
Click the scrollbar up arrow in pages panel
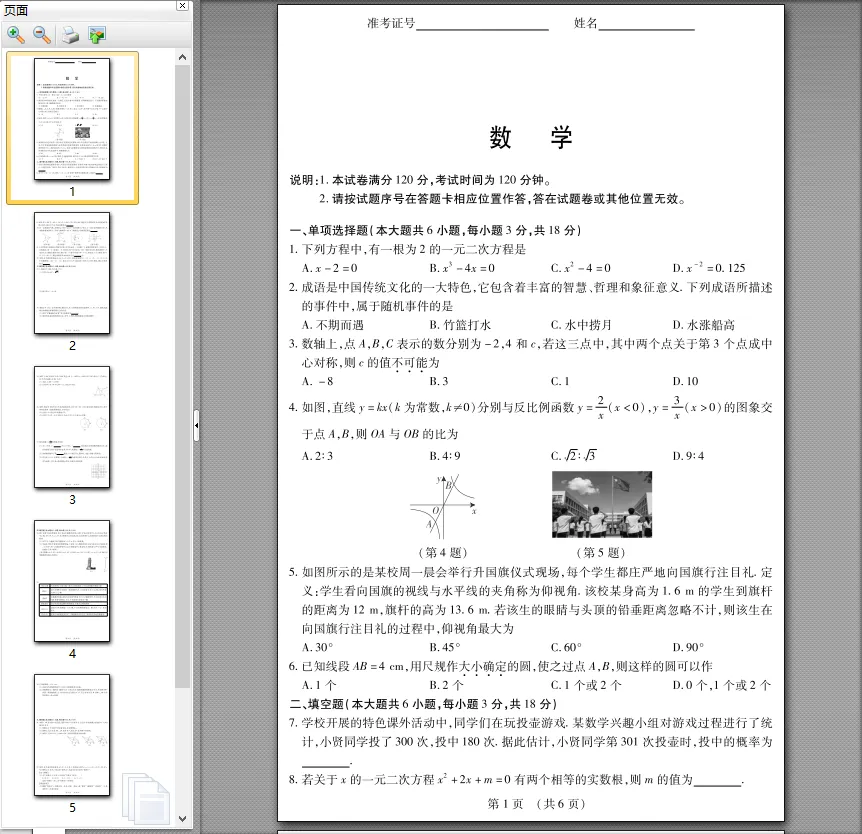[x=182, y=56]
